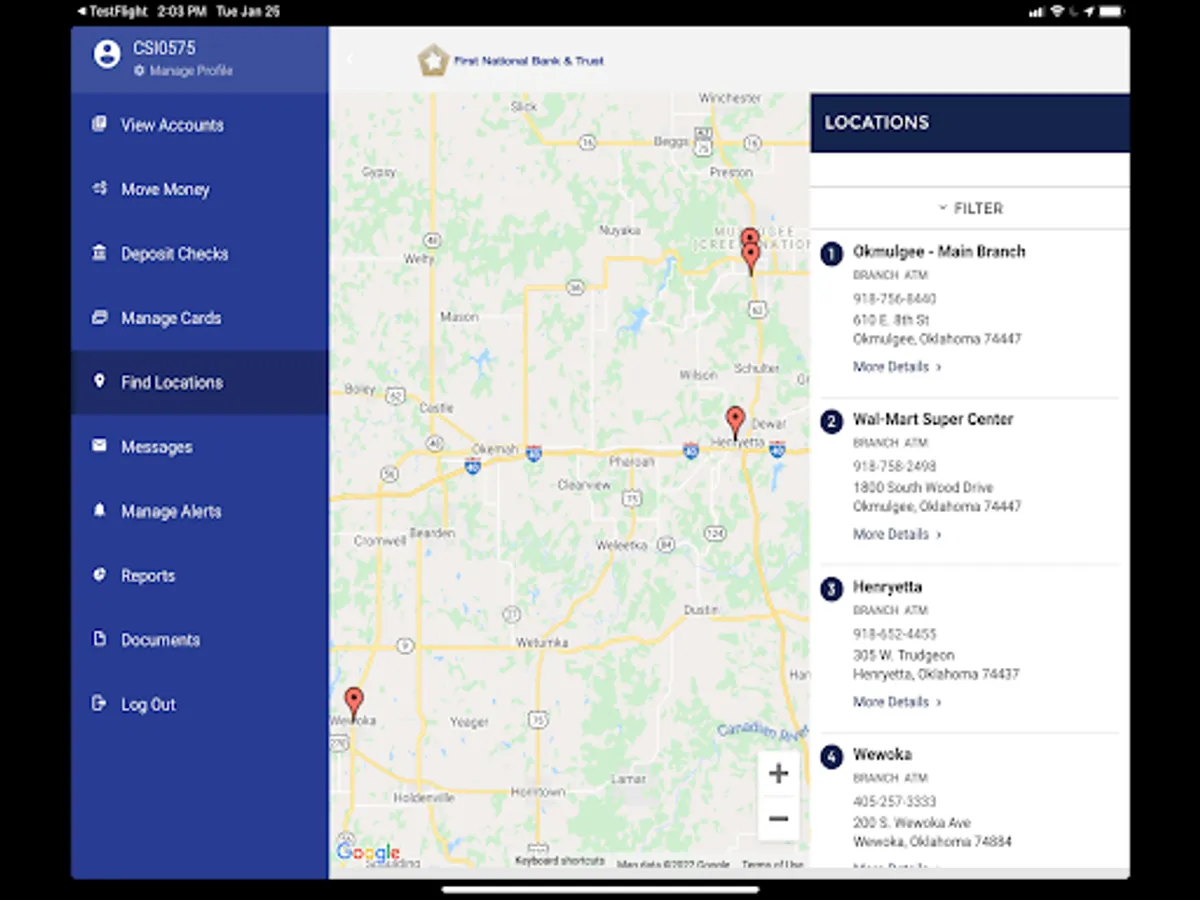This screenshot has width=1200, height=900.
Task: Click the address 305 W. Trudgeon
Action: pos(903,656)
